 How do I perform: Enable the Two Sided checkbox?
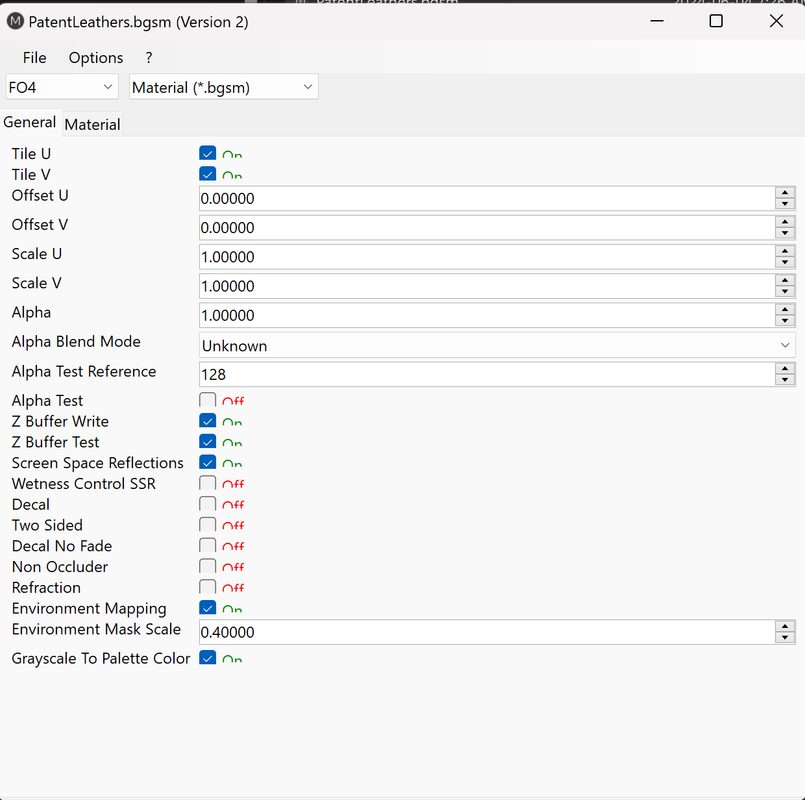(207, 524)
